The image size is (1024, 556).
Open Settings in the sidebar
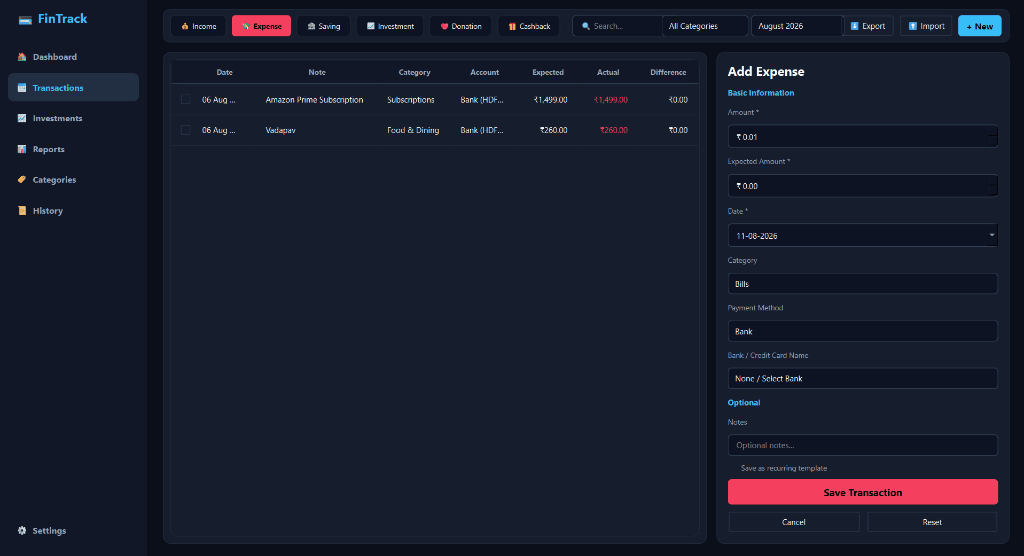[x=73, y=531]
